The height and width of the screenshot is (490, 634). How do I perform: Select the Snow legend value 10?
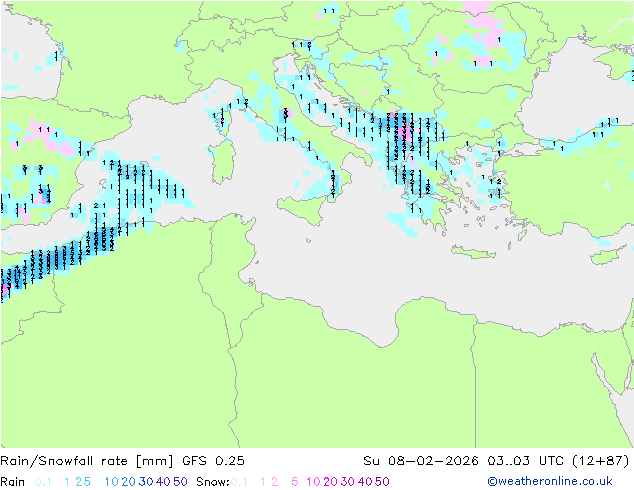[313, 482]
